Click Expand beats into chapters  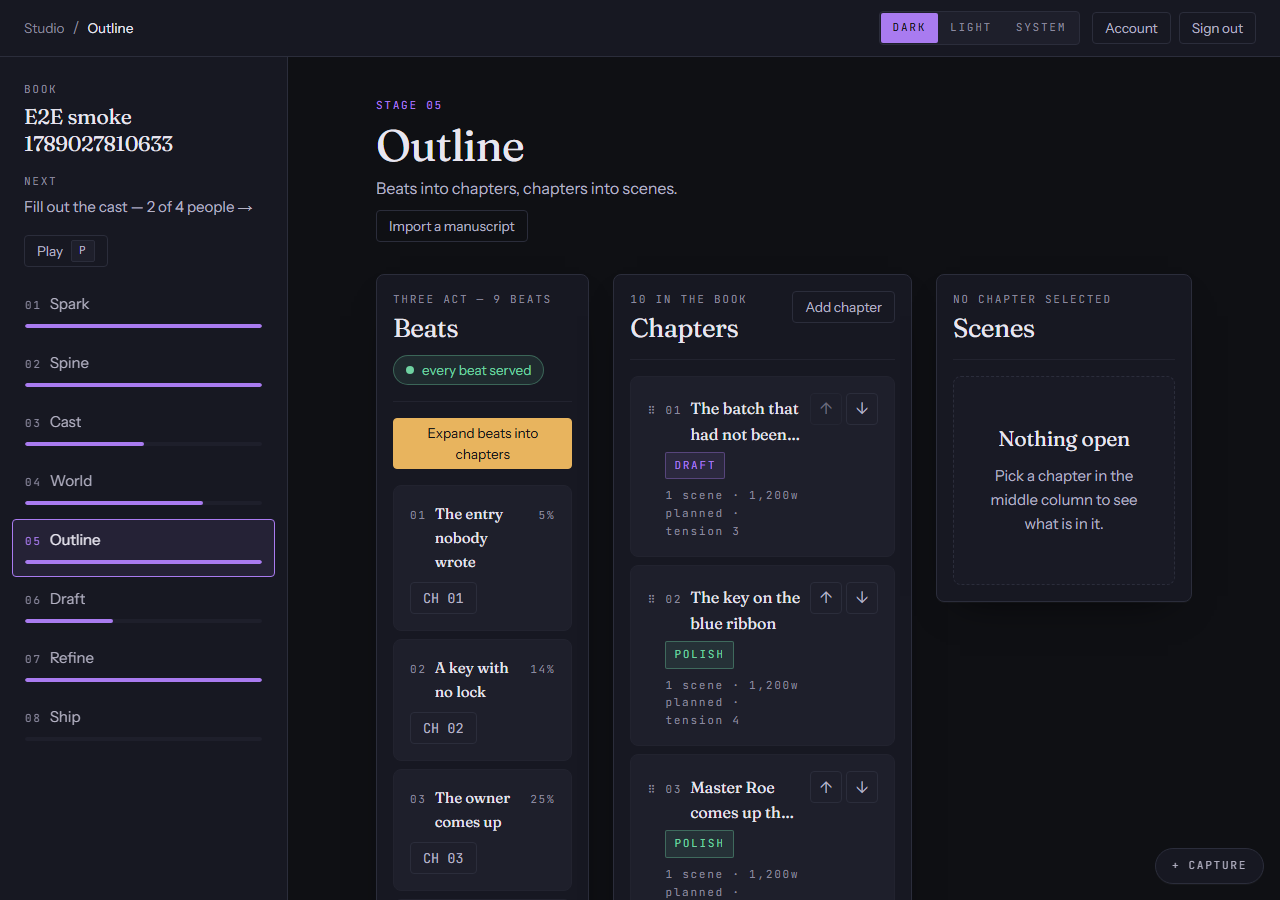point(482,443)
